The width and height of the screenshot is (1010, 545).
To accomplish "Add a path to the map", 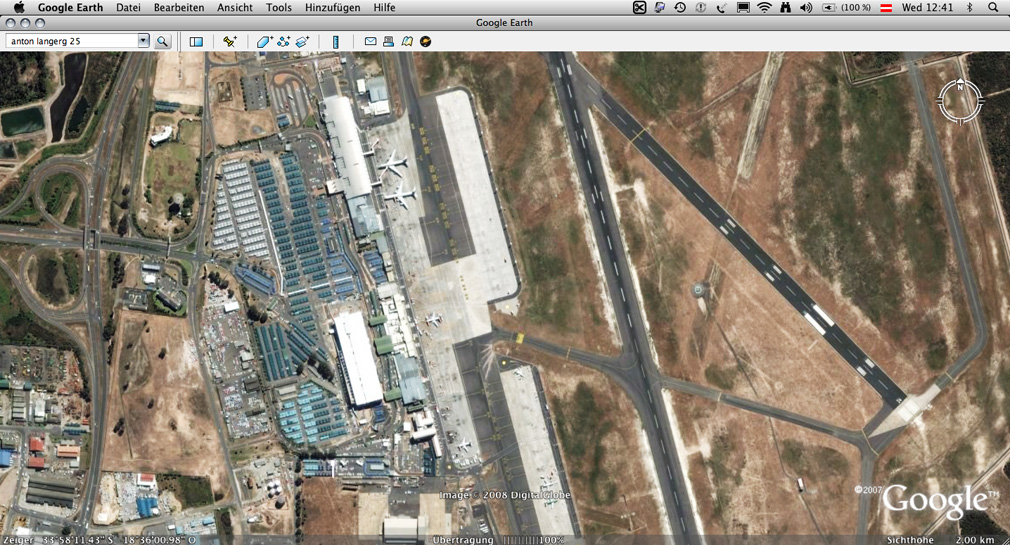I will coord(283,42).
